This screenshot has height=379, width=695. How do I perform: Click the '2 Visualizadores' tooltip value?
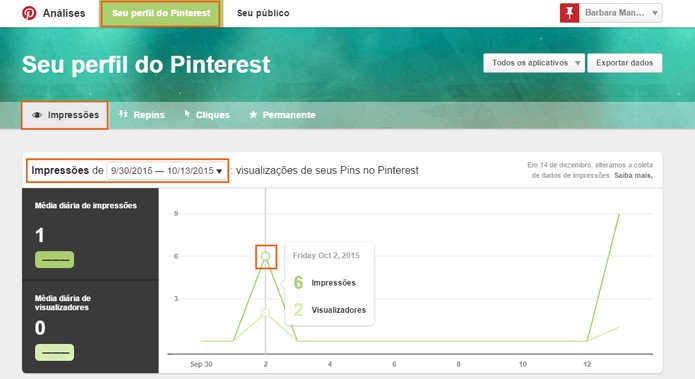point(330,310)
